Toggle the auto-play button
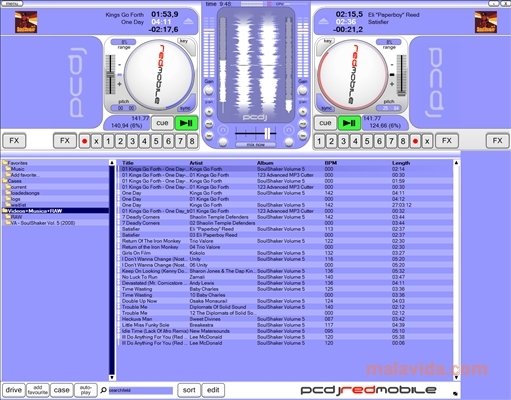 pyautogui.click(x=86, y=390)
